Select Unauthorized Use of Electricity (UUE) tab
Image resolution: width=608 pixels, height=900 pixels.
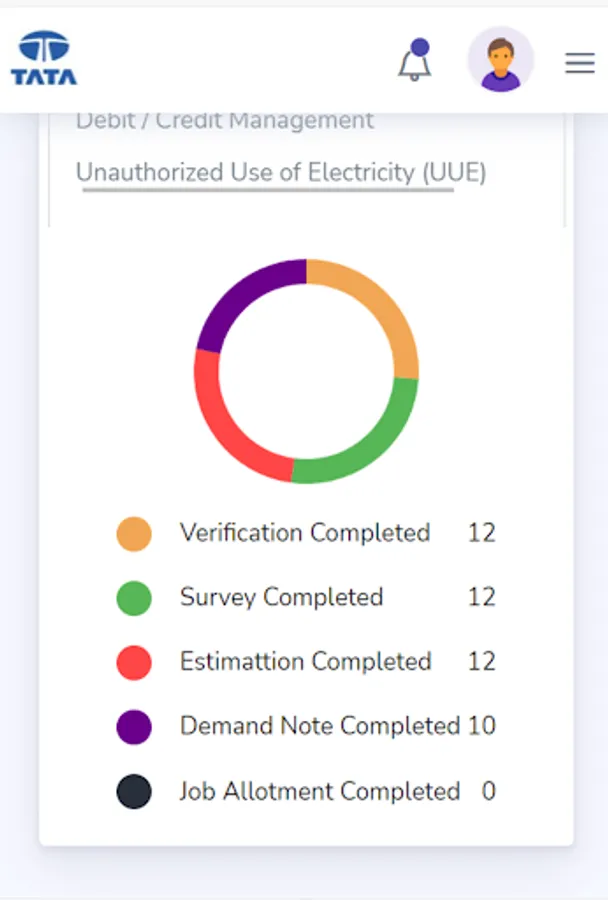281,172
